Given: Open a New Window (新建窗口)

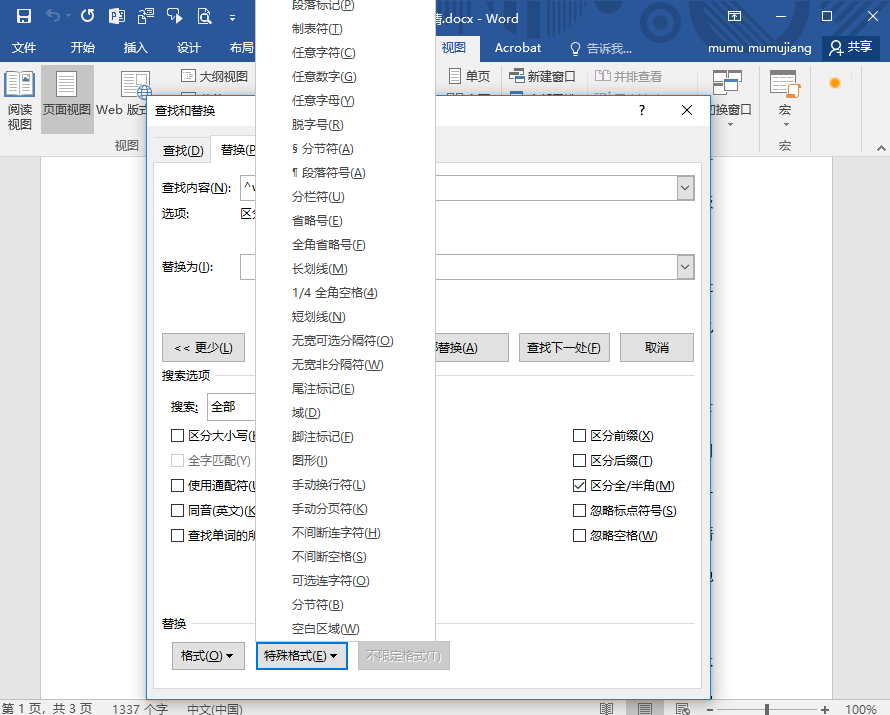Looking at the screenshot, I should 542,76.
